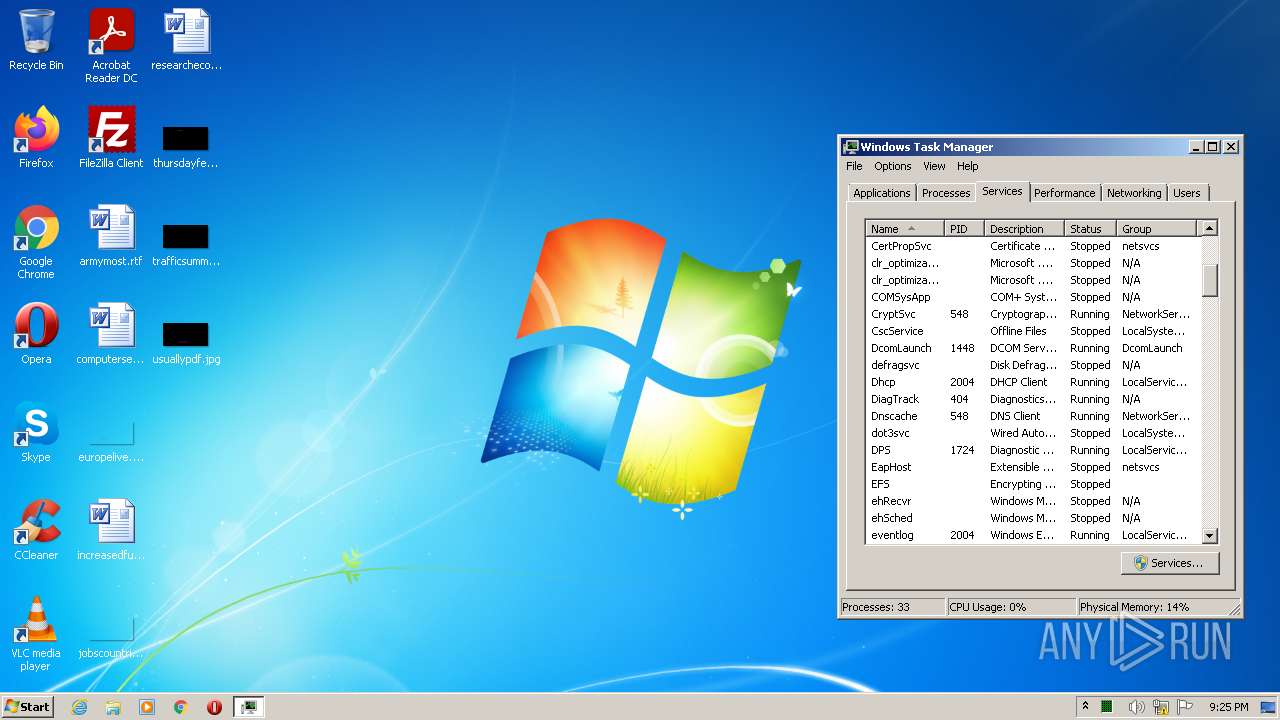This screenshot has width=1280, height=720.
Task: Select Task Manager taskbar button
Action: coord(248,707)
